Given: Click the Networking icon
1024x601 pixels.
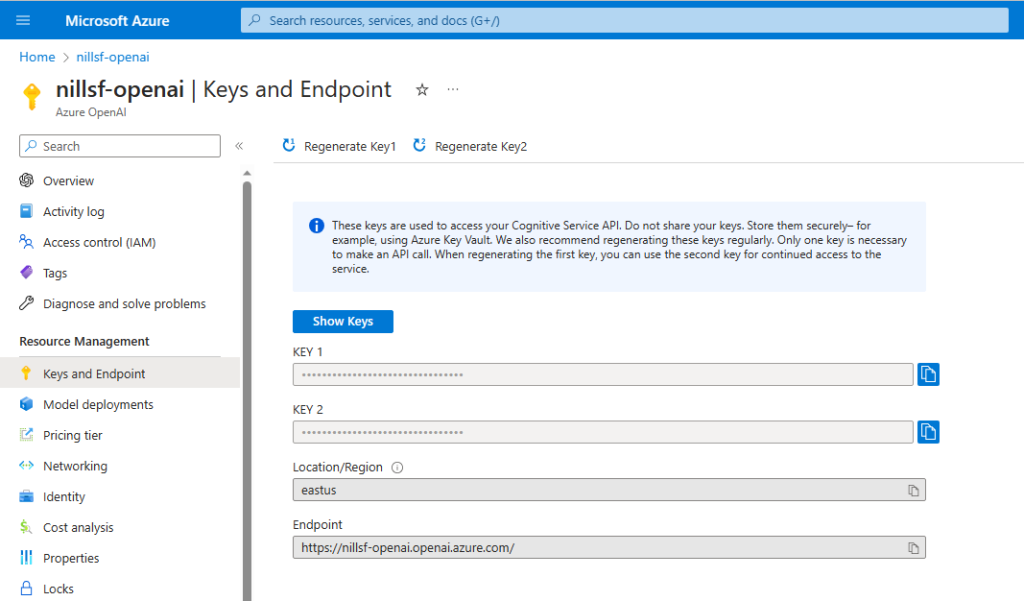Looking at the screenshot, I should point(26,465).
